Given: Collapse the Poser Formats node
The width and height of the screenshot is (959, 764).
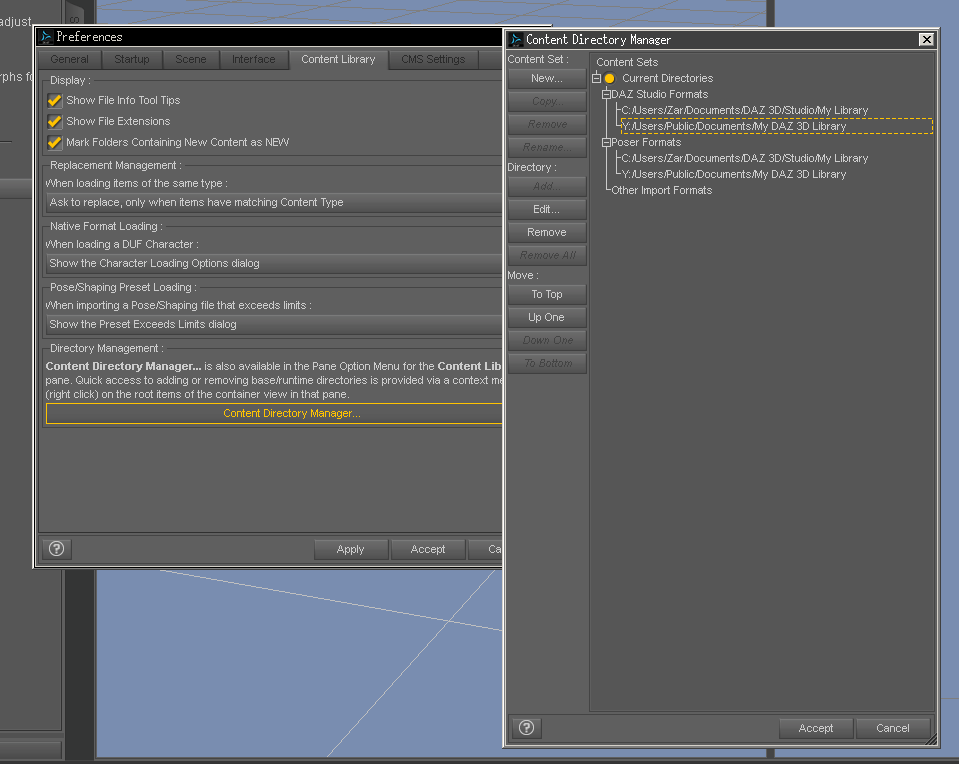Looking at the screenshot, I should pyautogui.click(x=606, y=142).
